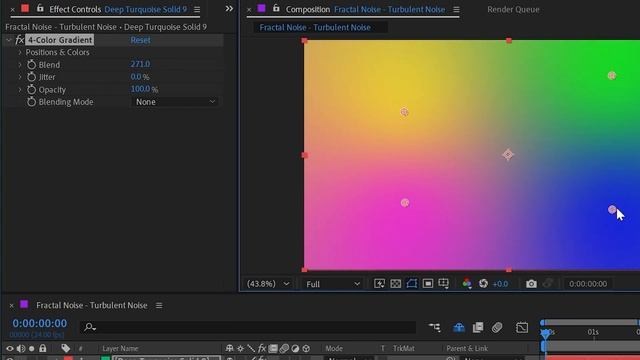
Task: Expand the Blend property twirl arrow
Action: click(x=20, y=64)
